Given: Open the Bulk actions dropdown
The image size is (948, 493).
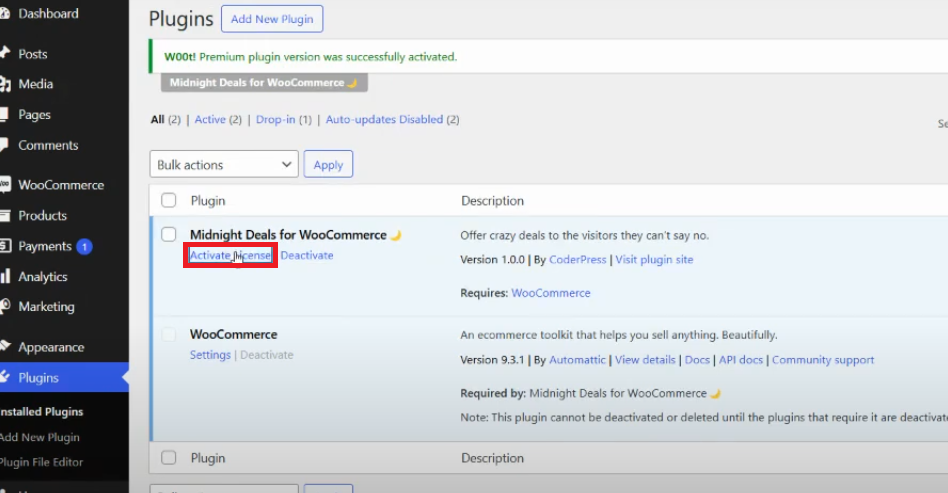Looking at the screenshot, I should tap(224, 165).
